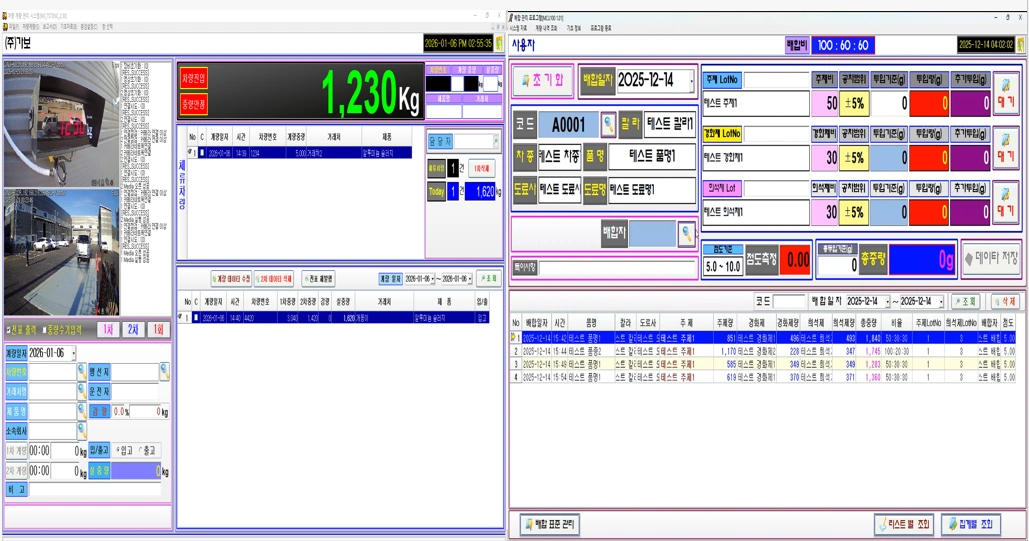Open 배합 end date dropdown in list filter
1029x541 pixels.
click(940, 301)
